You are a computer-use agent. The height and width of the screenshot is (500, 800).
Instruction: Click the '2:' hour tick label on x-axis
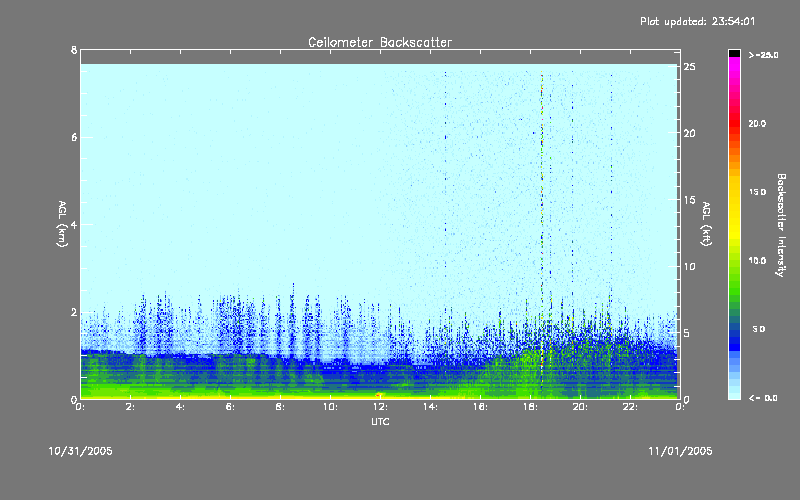pyautogui.click(x=131, y=407)
